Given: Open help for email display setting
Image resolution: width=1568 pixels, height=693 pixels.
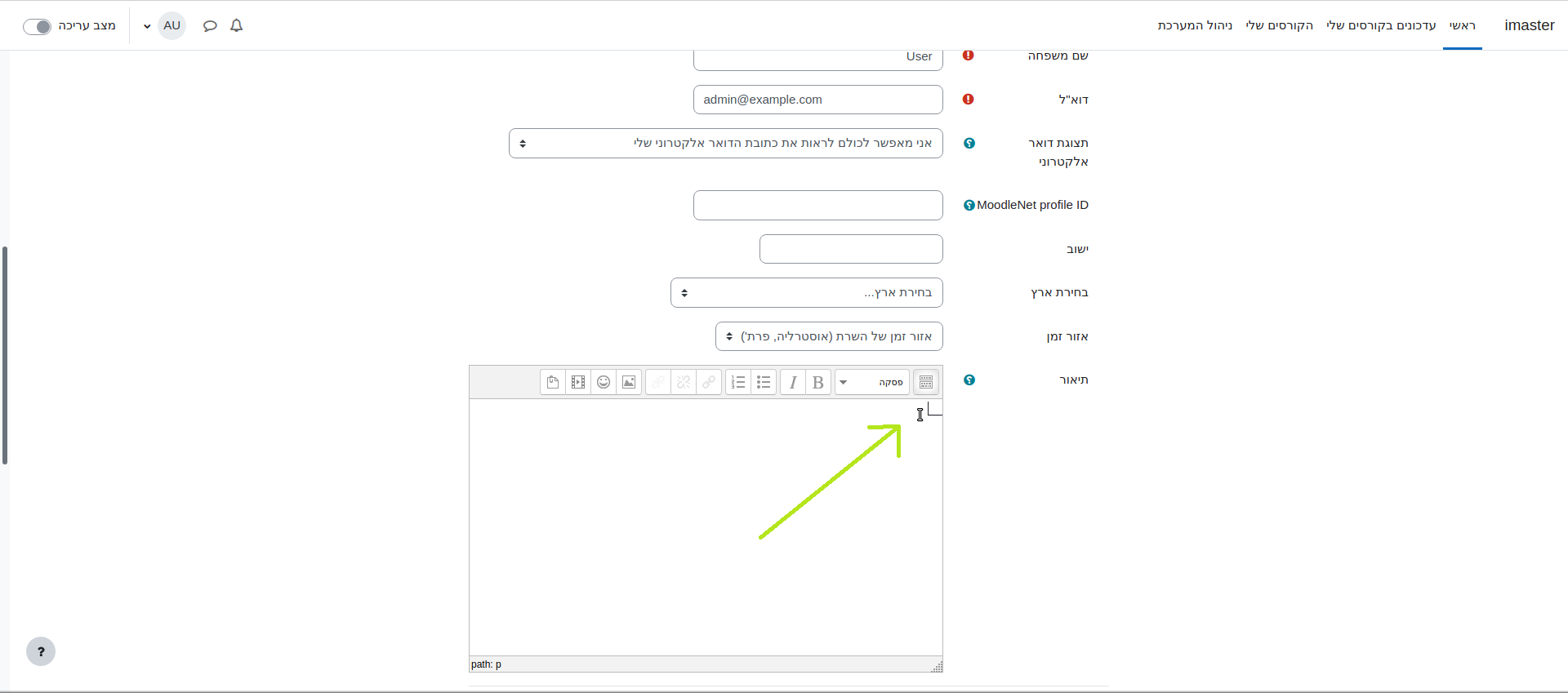Looking at the screenshot, I should pos(969,143).
